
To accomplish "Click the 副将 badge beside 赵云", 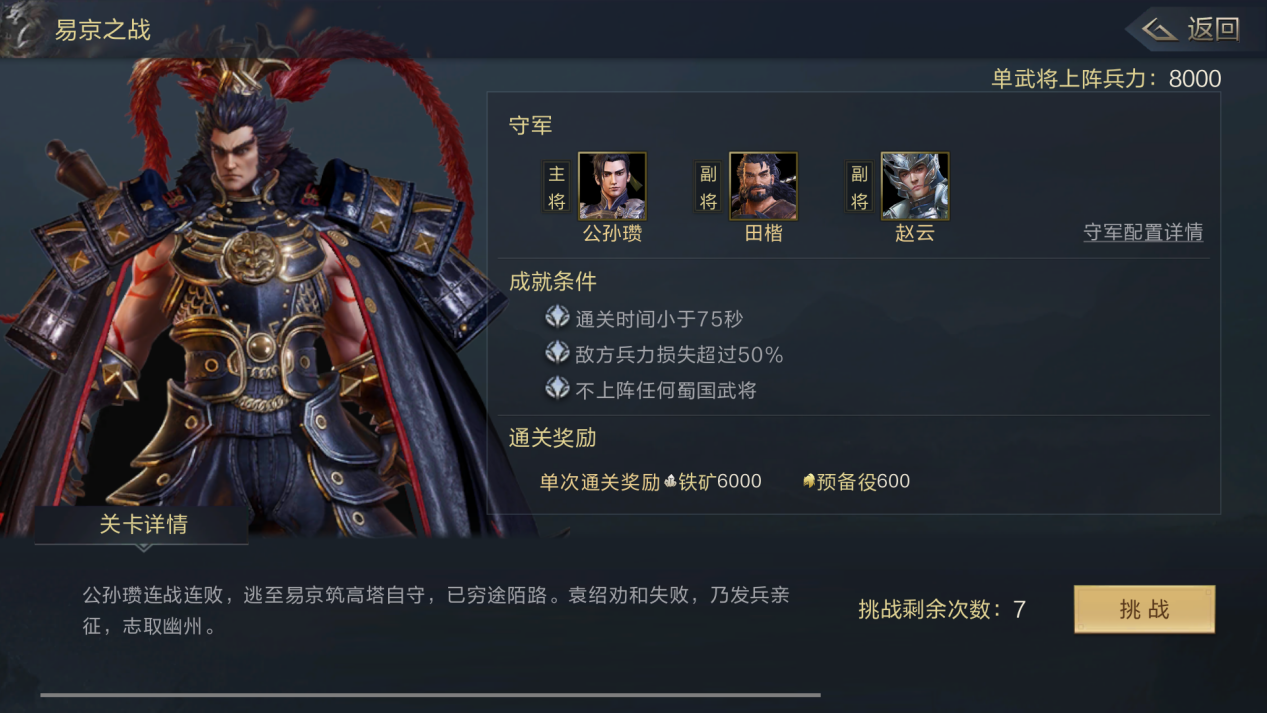I will [x=859, y=187].
